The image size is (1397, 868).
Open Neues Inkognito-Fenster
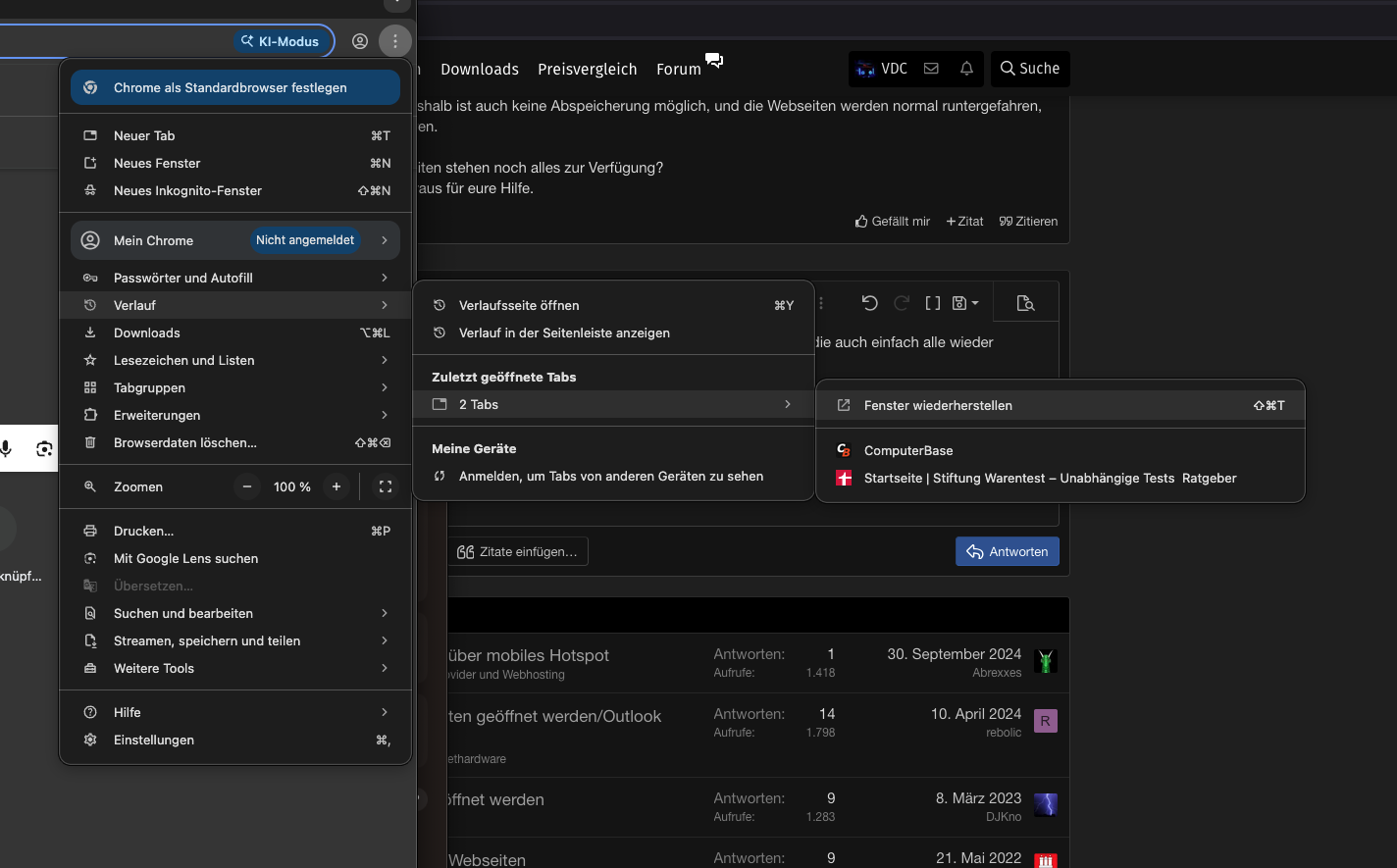click(x=235, y=190)
